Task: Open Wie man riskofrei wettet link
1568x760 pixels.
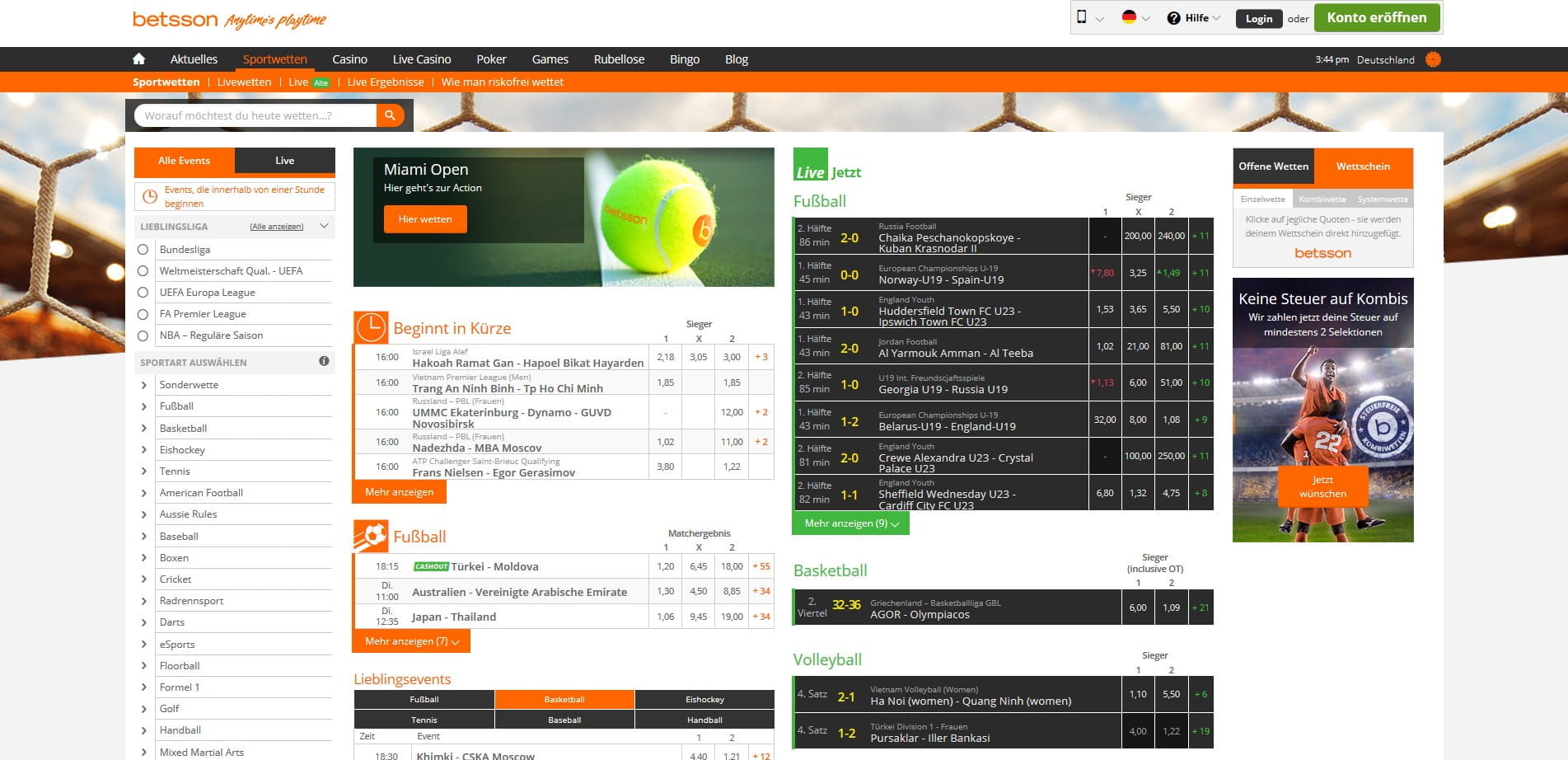Action: pyautogui.click(x=503, y=82)
